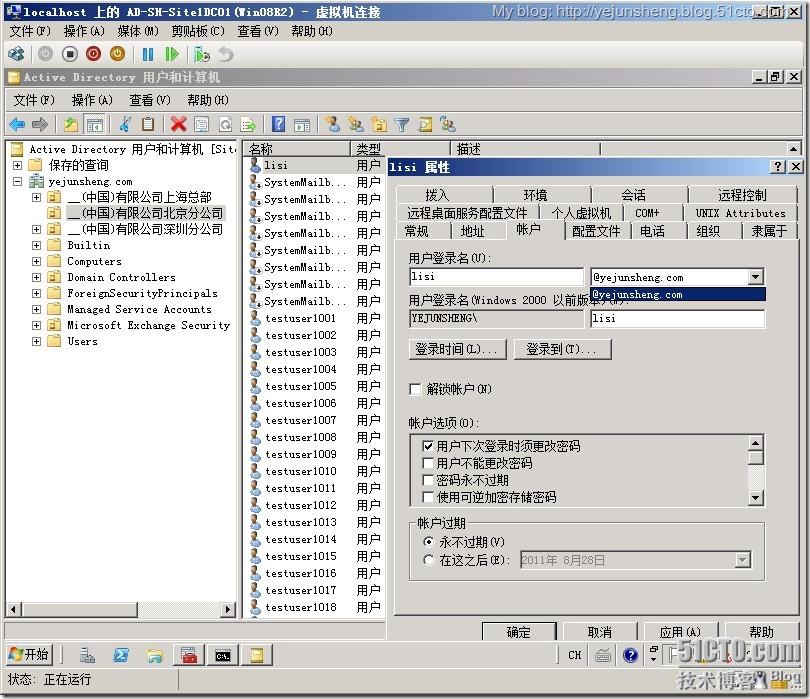Check 密码永不过期 option
Image resolution: width=810 pixels, height=699 pixels.
(x=428, y=480)
